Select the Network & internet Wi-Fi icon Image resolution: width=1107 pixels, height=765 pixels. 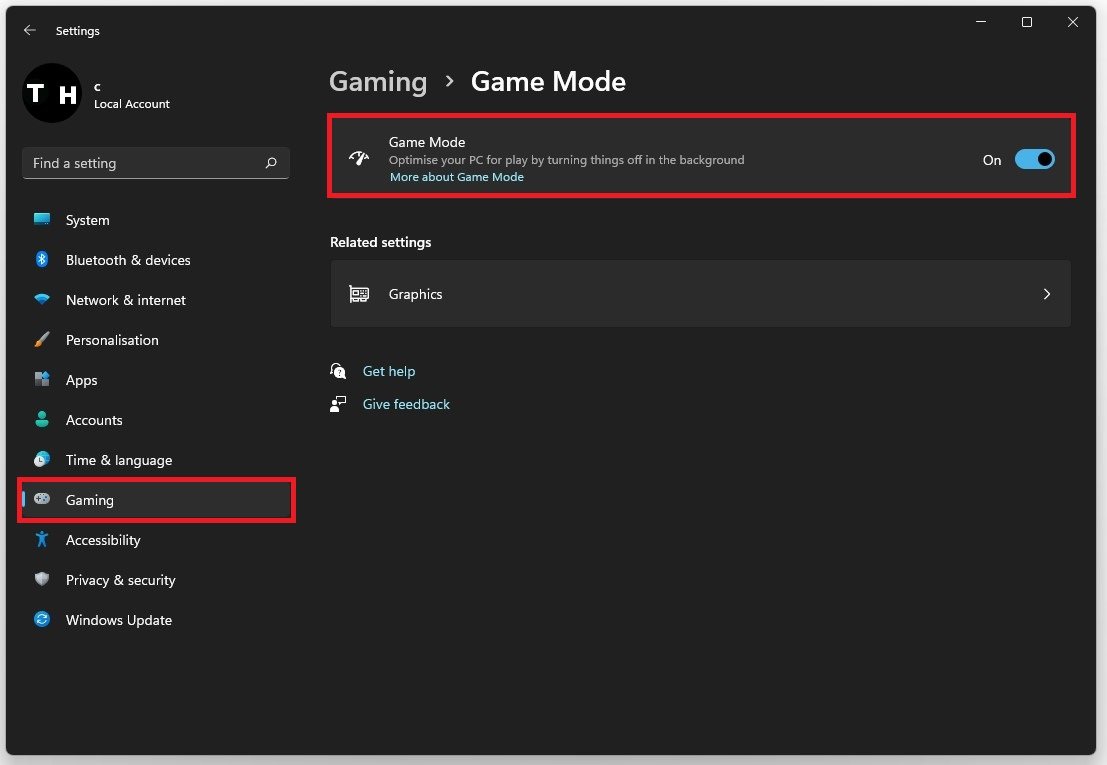[x=42, y=300]
